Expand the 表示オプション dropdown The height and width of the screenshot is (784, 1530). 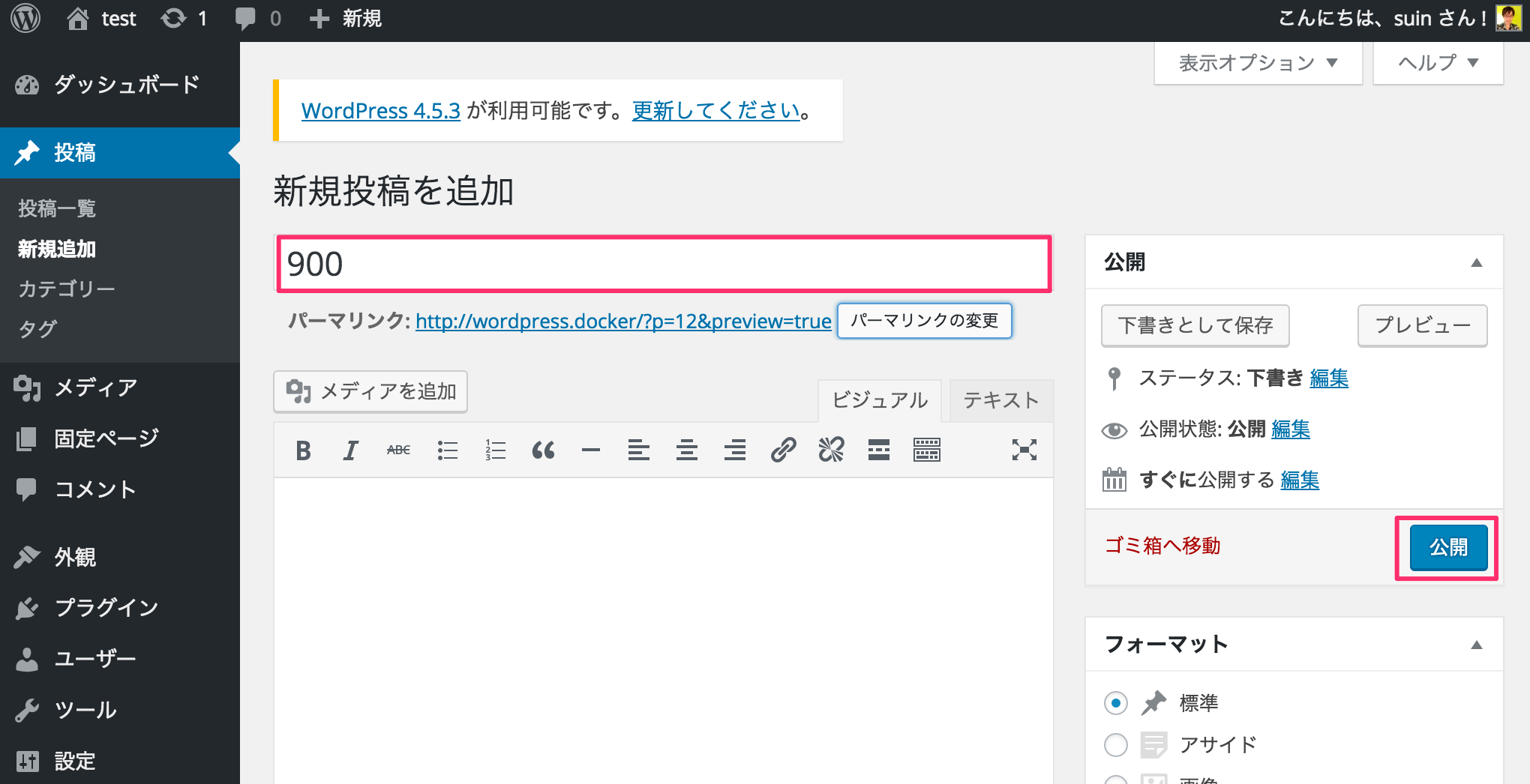tap(1258, 63)
